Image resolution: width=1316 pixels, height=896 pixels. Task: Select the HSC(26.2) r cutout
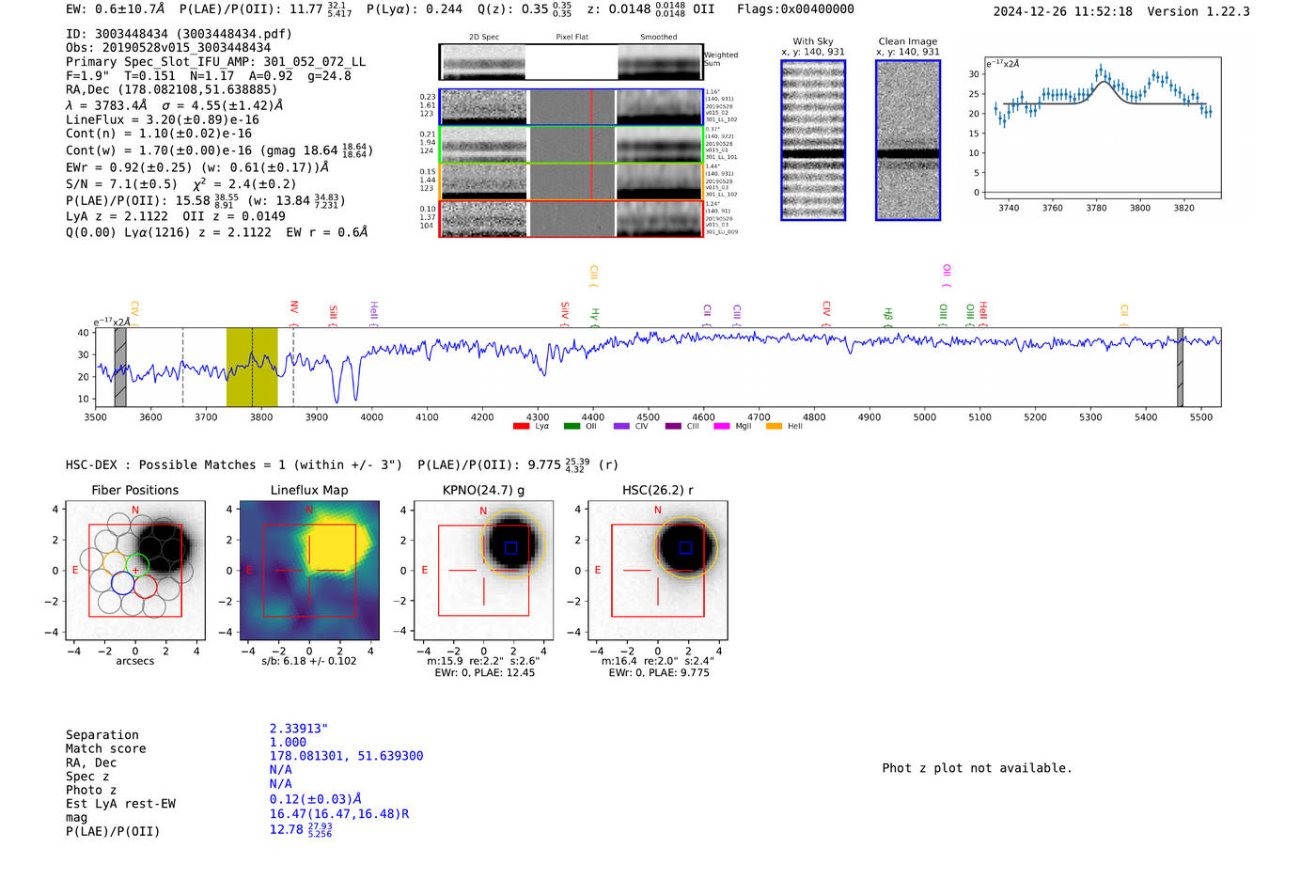(x=658, y=571)
